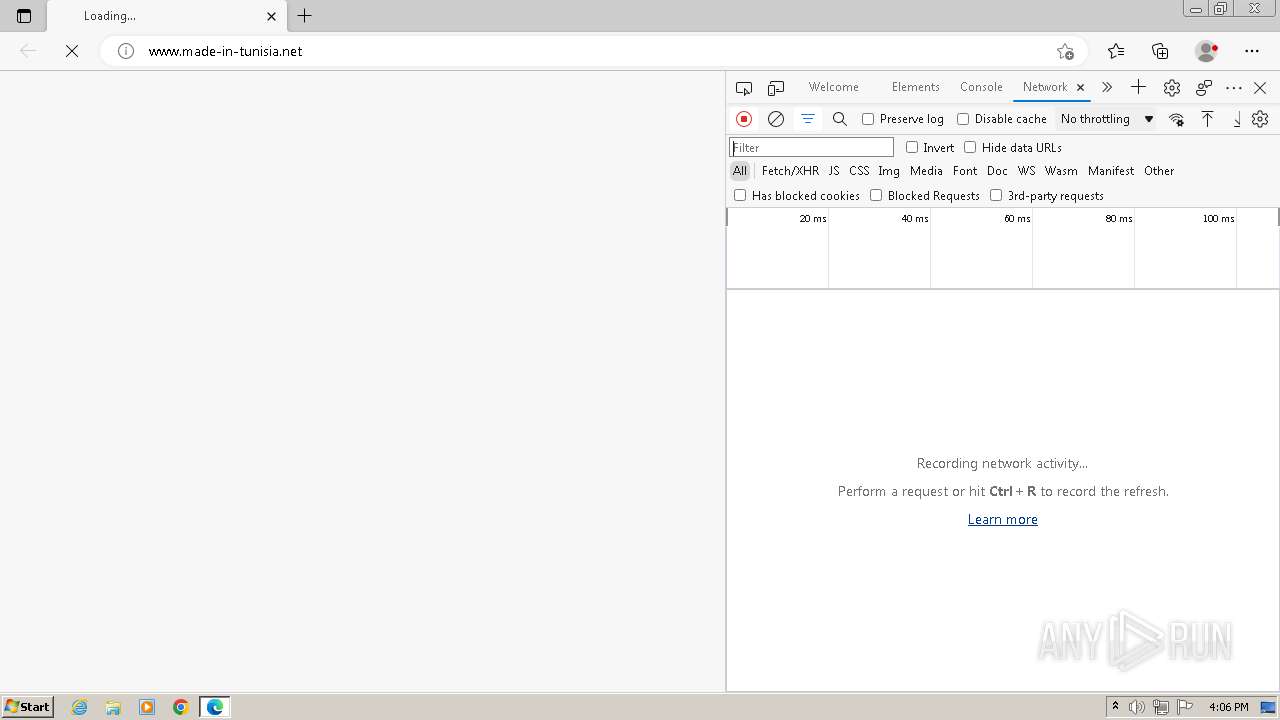The image size is (1280, 720).
Task: Filter requests by Media
Action: pos(926,171)
